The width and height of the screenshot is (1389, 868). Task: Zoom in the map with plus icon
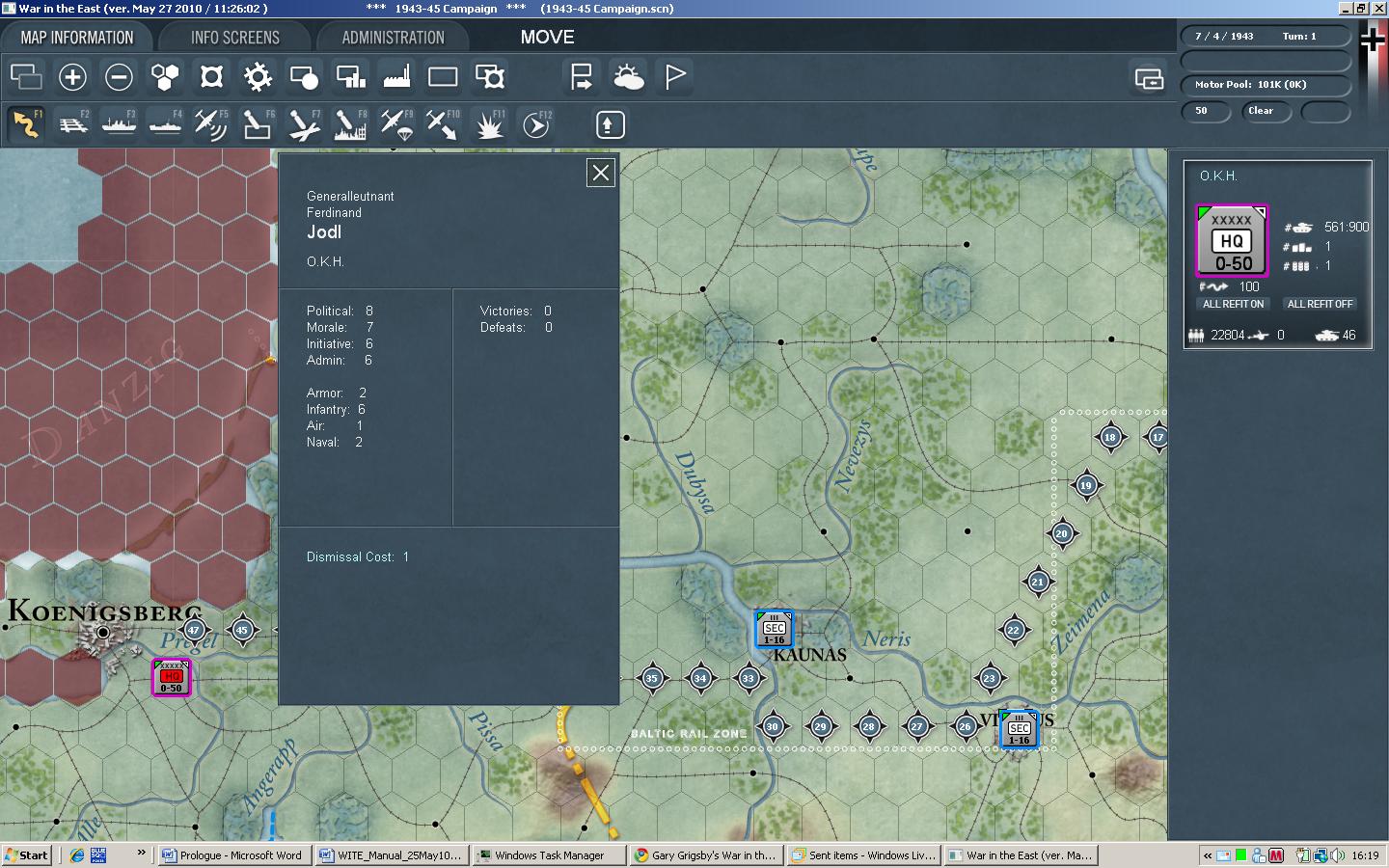[72, 76]
